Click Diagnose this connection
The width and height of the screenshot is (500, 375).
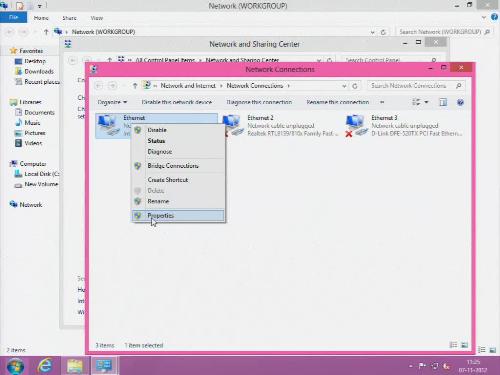pos(259,102)
